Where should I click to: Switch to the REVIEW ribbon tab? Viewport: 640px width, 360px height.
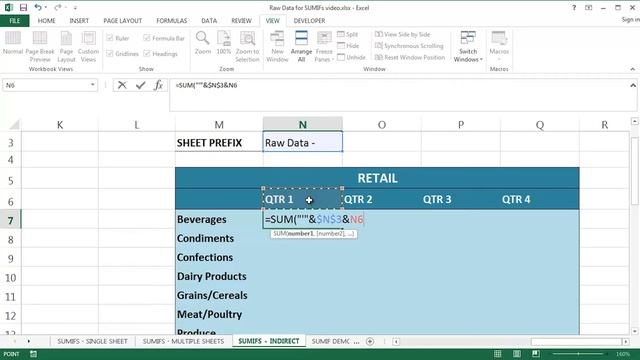coord(241,20)
